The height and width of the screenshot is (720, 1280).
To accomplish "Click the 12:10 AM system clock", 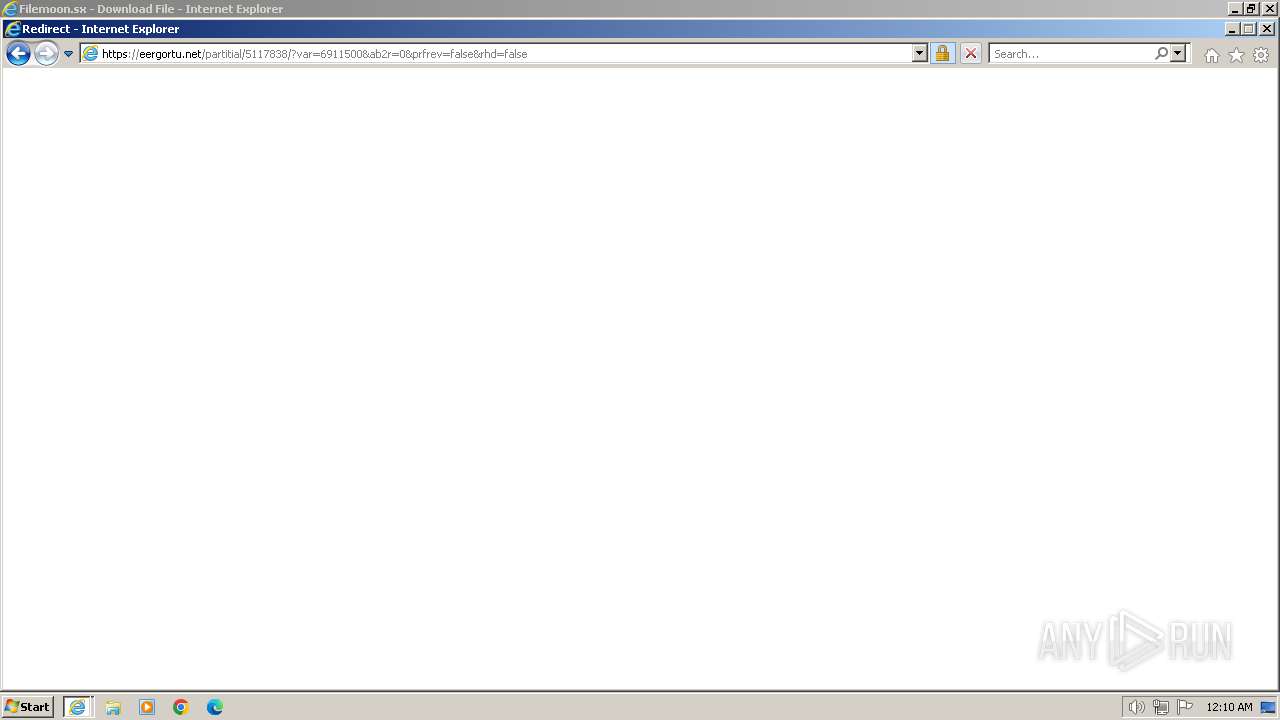I will 1229,707.
